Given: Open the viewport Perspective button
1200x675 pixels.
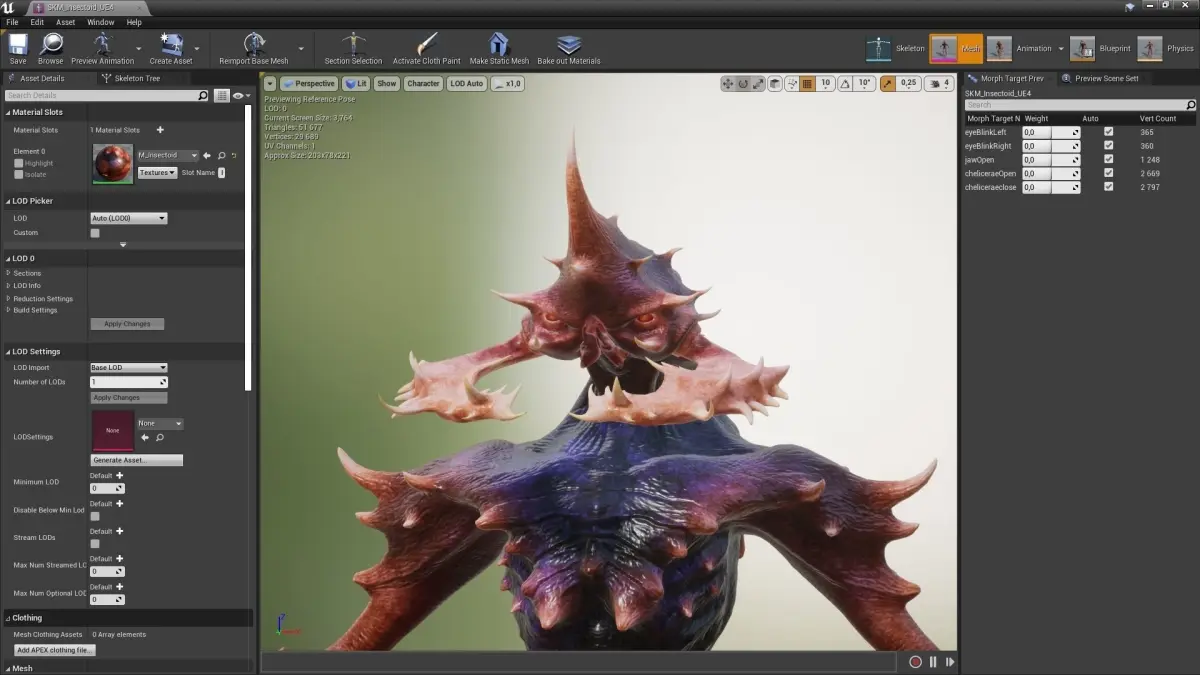Looking at the screenshot, I should (309, 84).
